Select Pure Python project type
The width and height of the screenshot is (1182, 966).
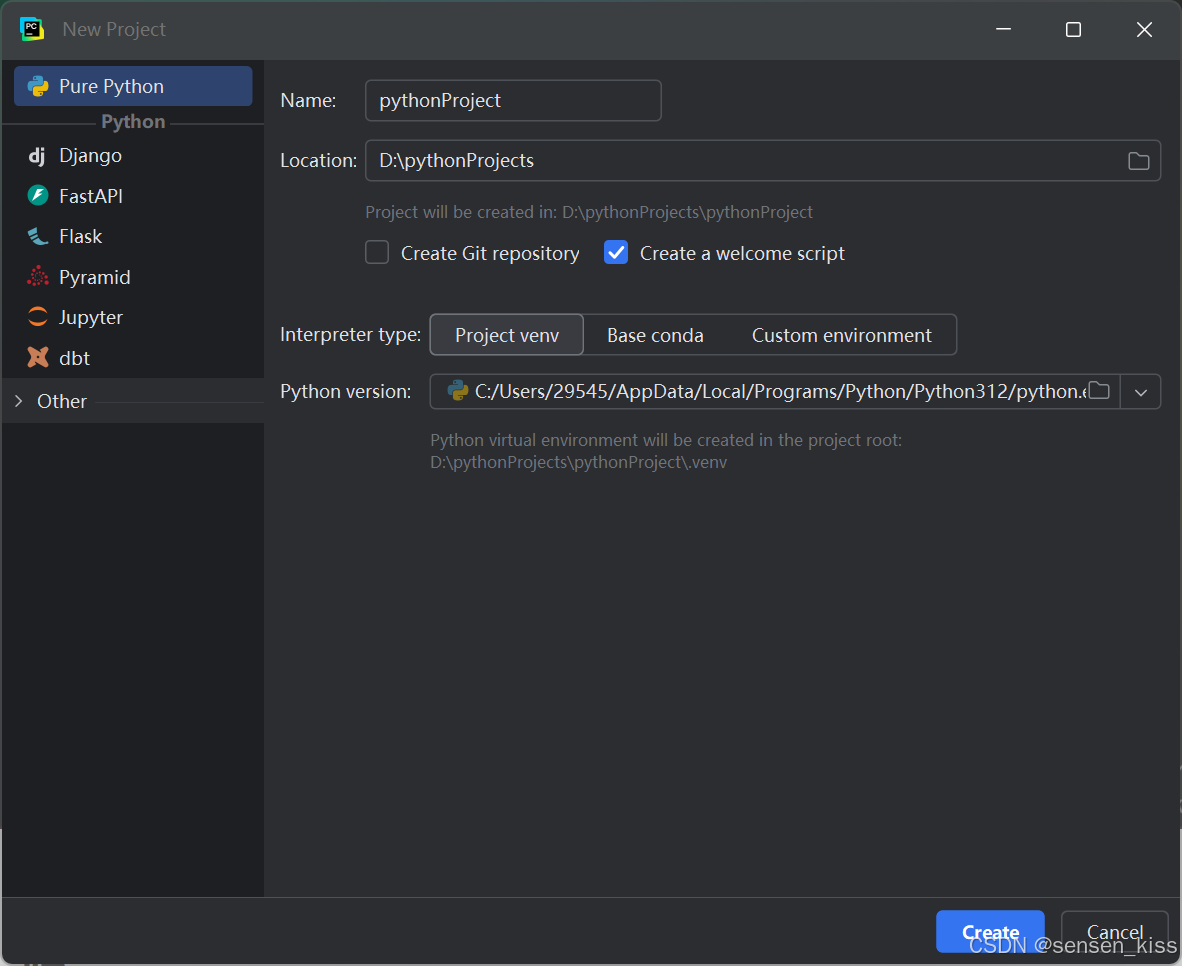click(133, 86)
